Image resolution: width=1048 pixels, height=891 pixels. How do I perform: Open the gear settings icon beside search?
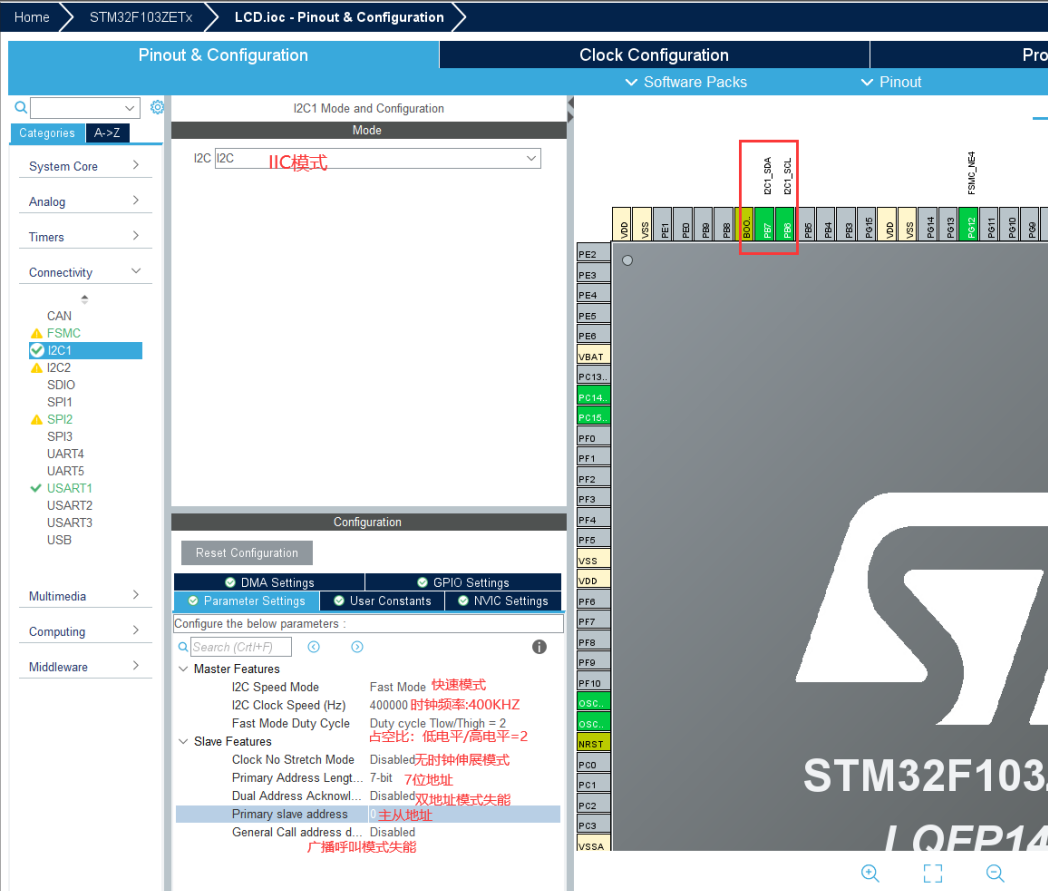[157, 107]
